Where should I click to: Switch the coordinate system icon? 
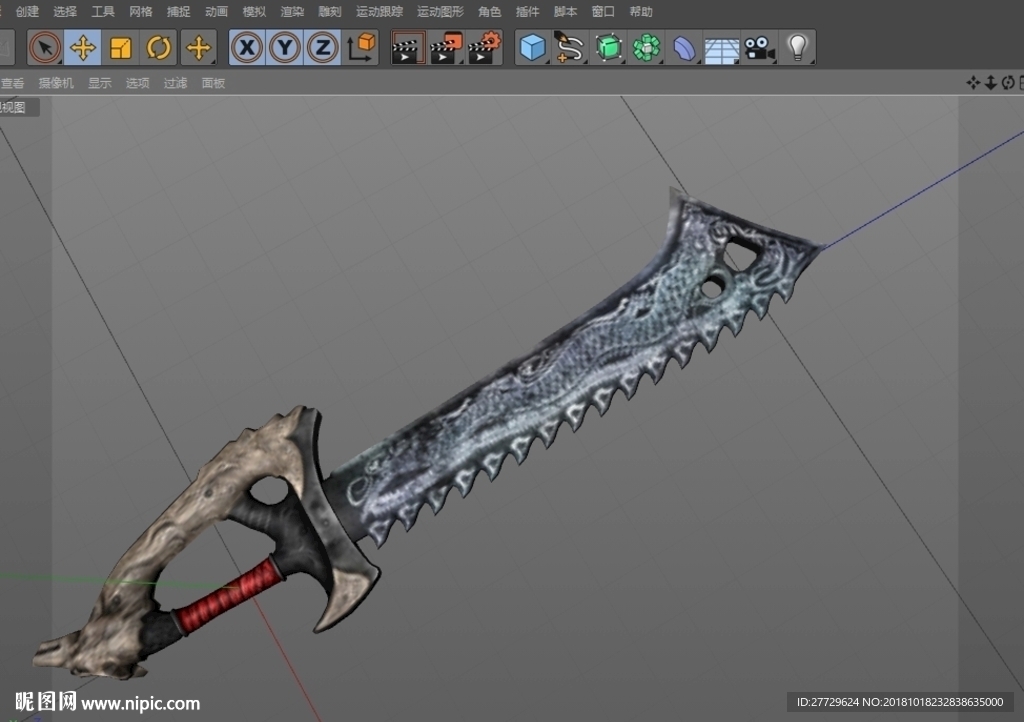point(360,48)
